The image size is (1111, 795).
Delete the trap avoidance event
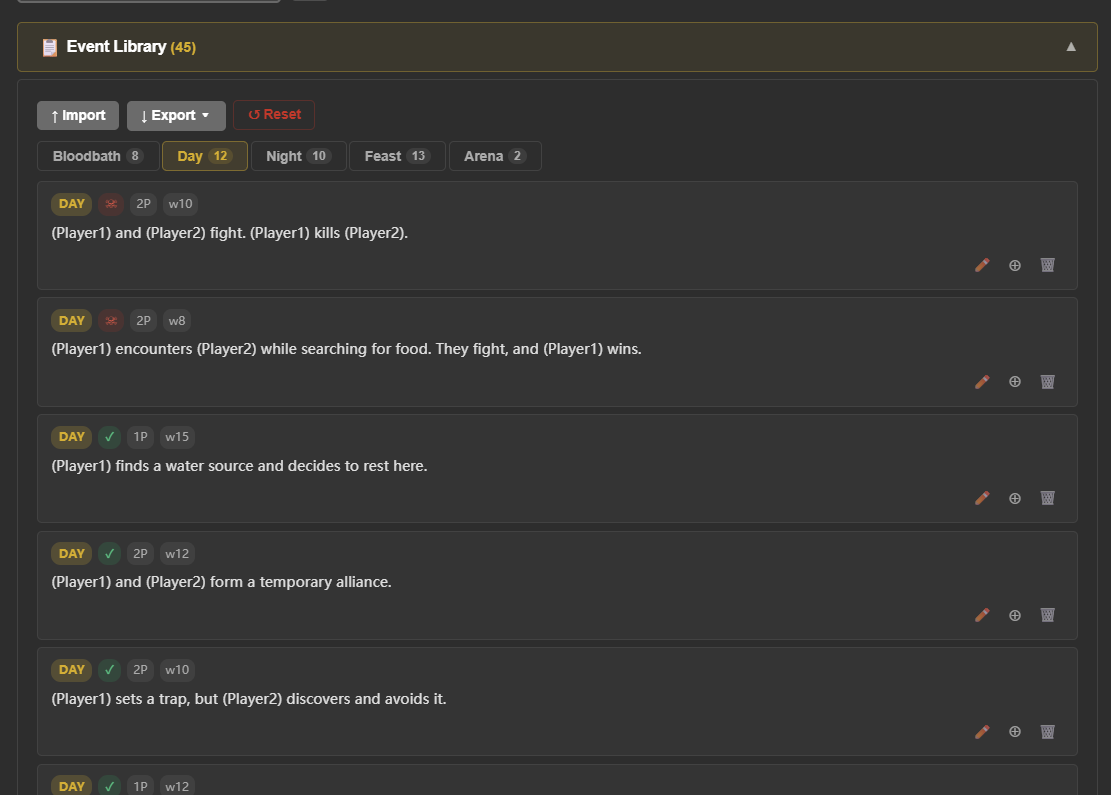(1047, 732)
